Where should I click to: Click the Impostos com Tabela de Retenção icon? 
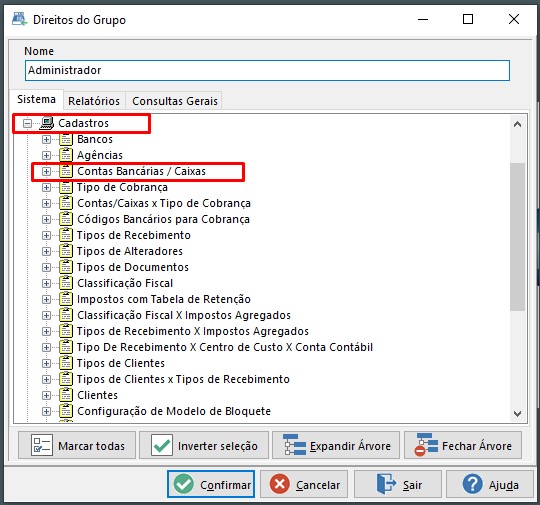tap(66, 299)
